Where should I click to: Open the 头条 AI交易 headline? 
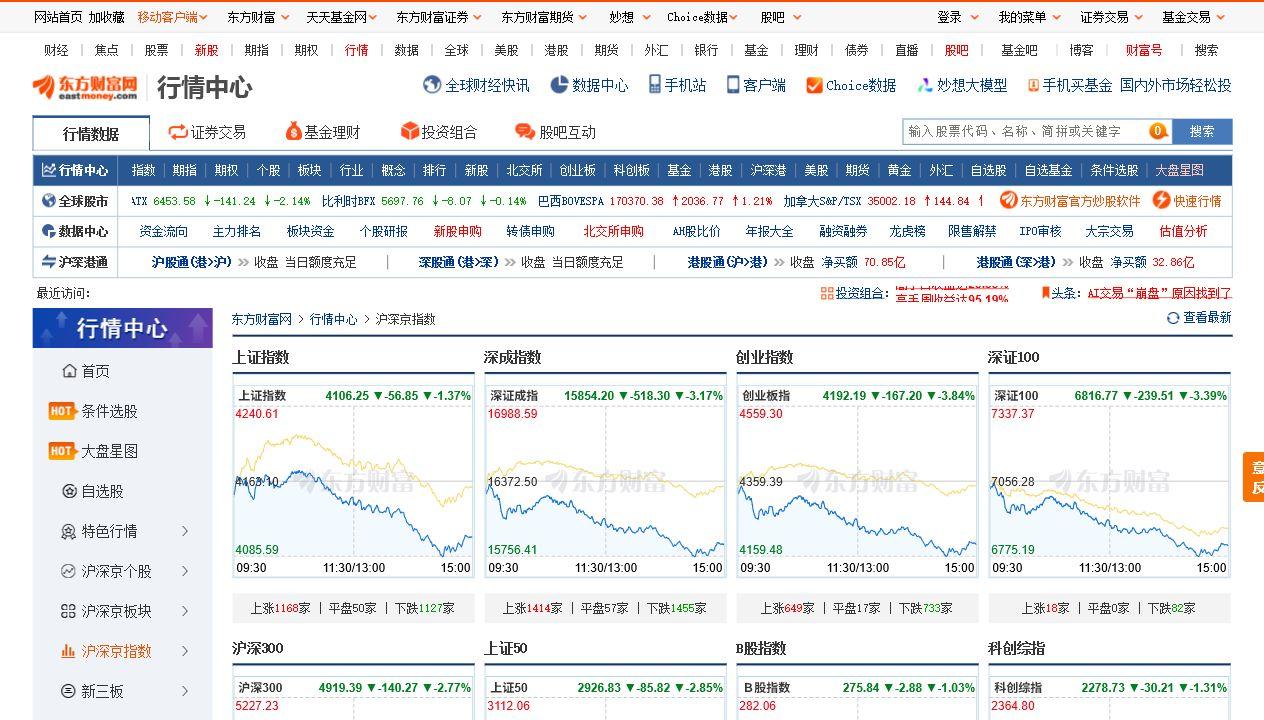(1160, 293)
